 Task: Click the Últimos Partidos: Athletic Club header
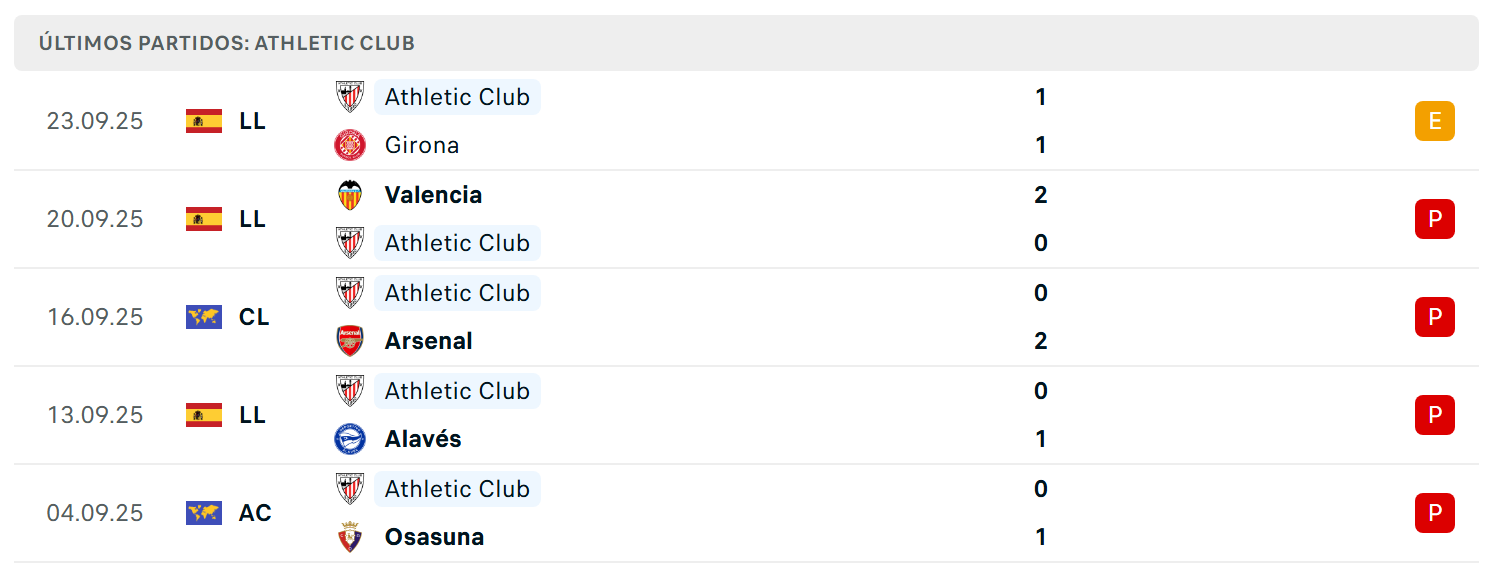pyautogui.click(x=227, y=43)
